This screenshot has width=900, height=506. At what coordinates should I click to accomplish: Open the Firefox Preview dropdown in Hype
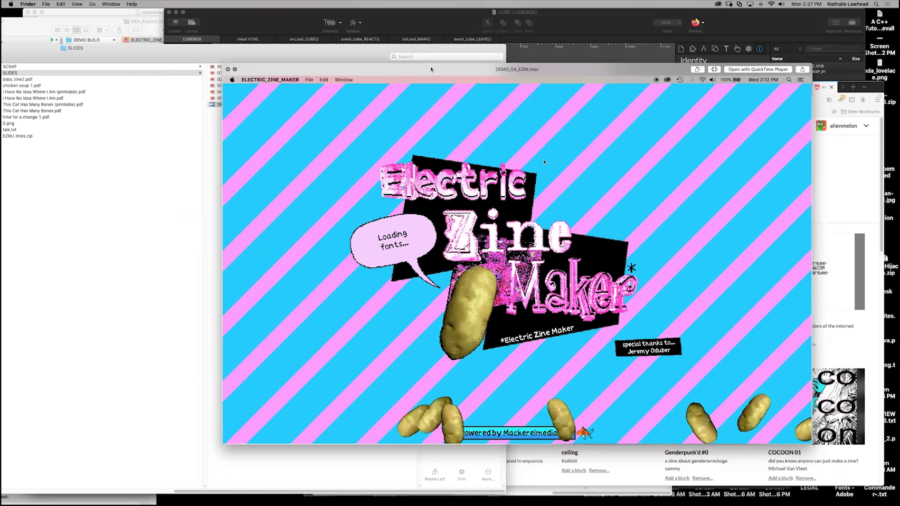696,24
